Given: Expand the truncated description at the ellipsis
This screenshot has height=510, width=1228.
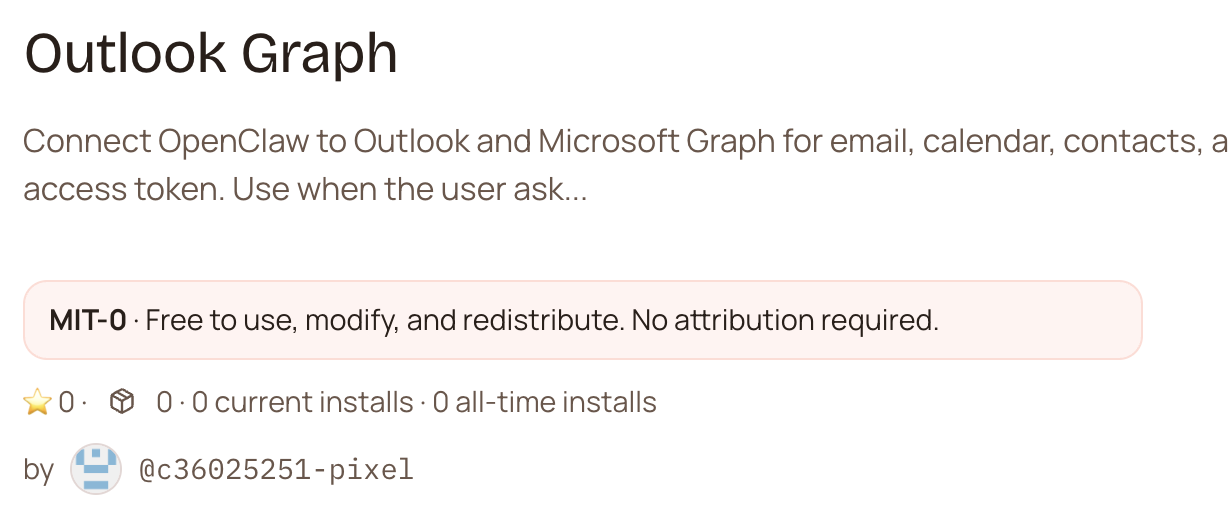Looking at the screenshot, I should [575, 189].
